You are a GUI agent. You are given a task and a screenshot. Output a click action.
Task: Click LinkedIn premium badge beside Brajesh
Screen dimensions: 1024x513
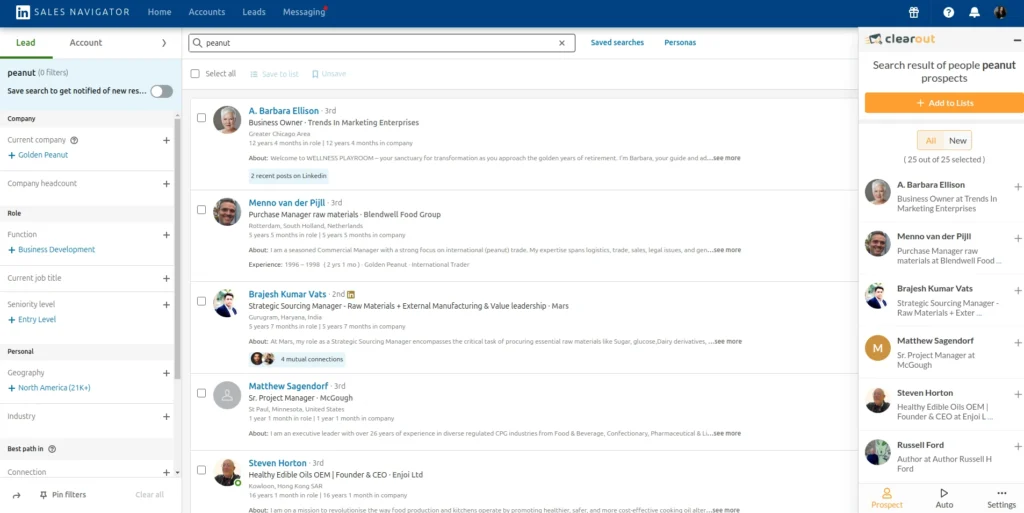[x=351, y=294]
